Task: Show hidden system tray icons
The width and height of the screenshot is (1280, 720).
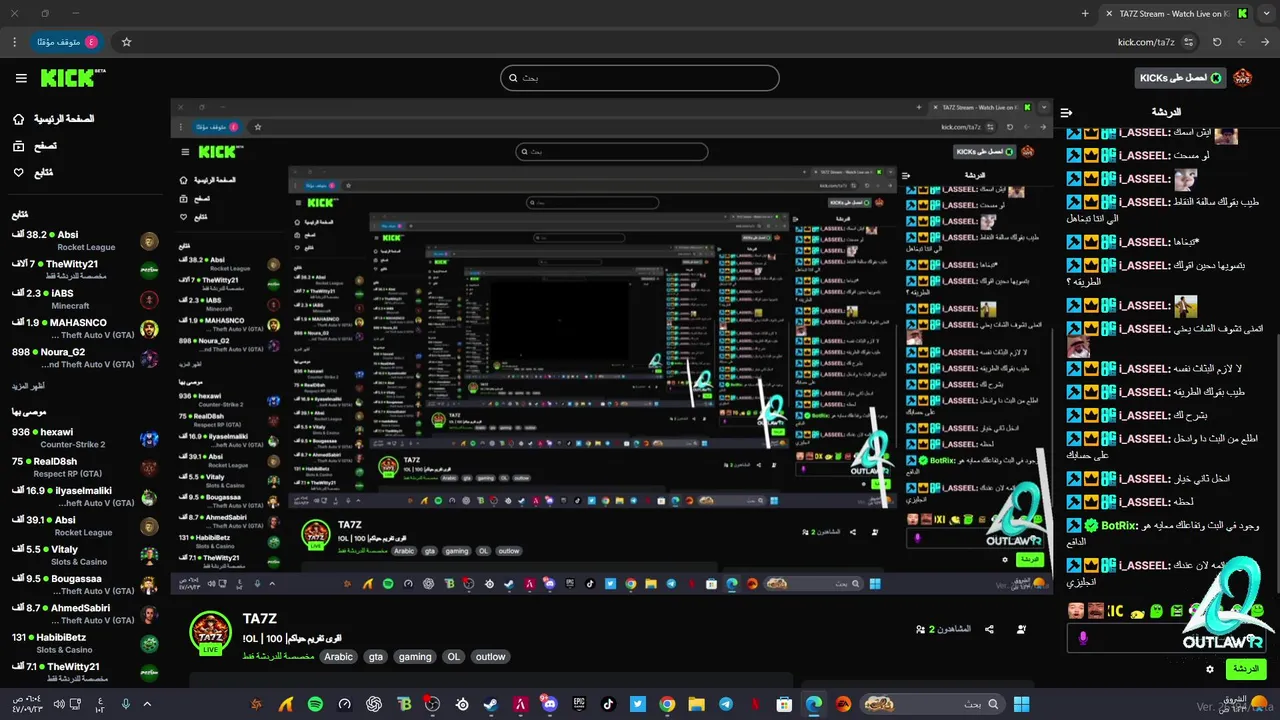Action: 147,704
